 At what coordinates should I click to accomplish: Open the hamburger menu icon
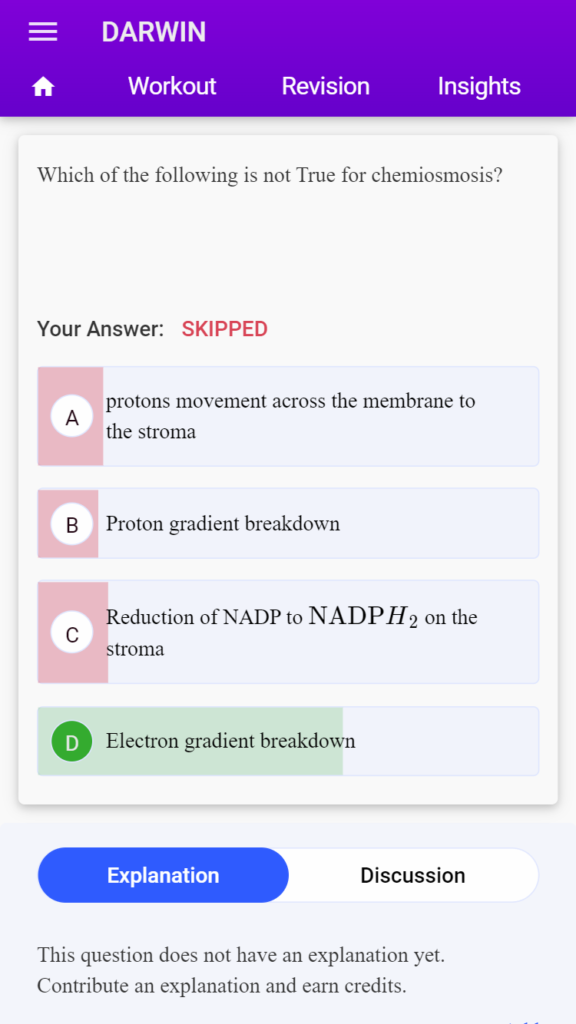43,31
